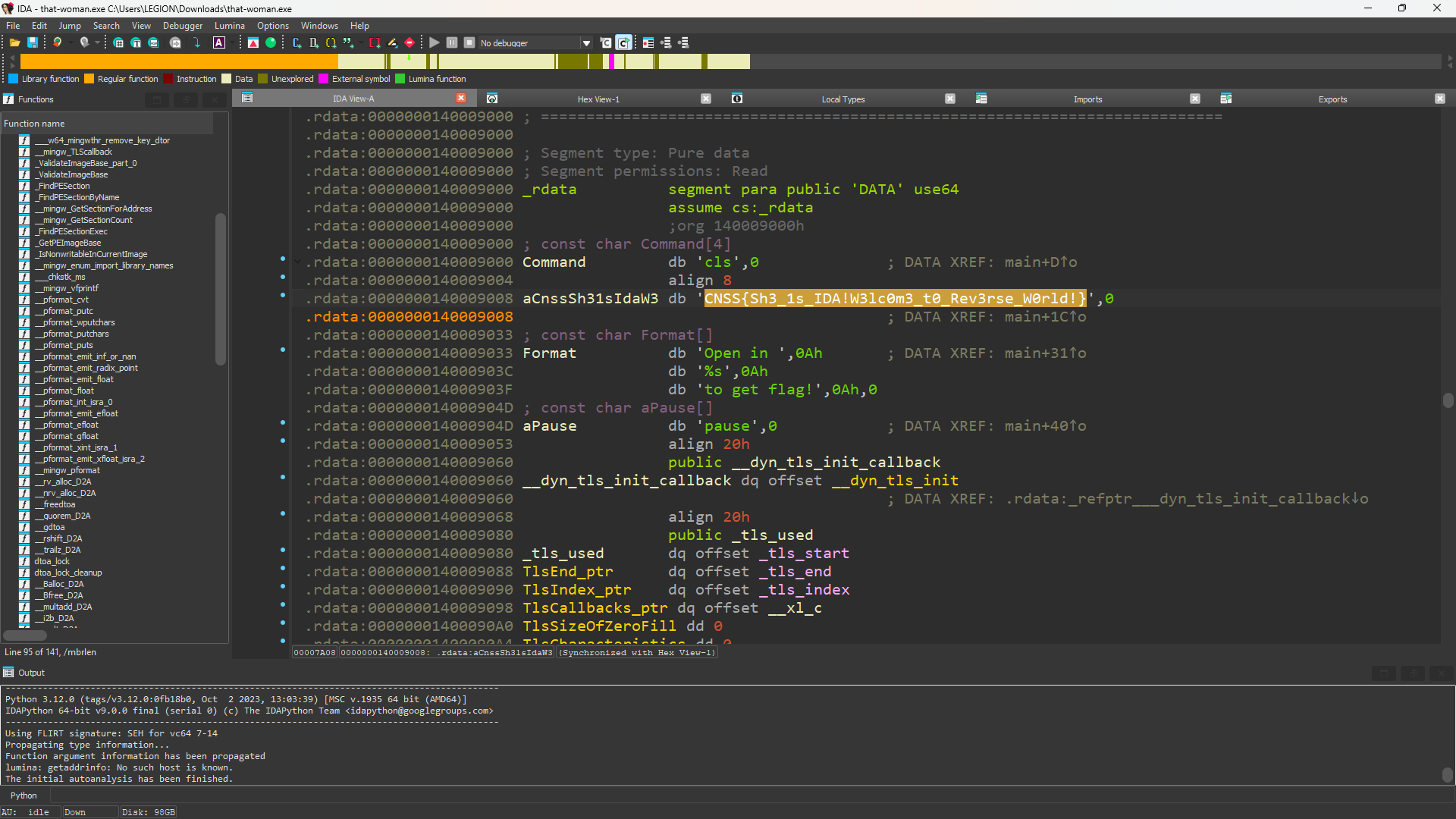Select function '_FindPESection' in list
Viewport: 1456px width, 819px height.
pos(64,186)
